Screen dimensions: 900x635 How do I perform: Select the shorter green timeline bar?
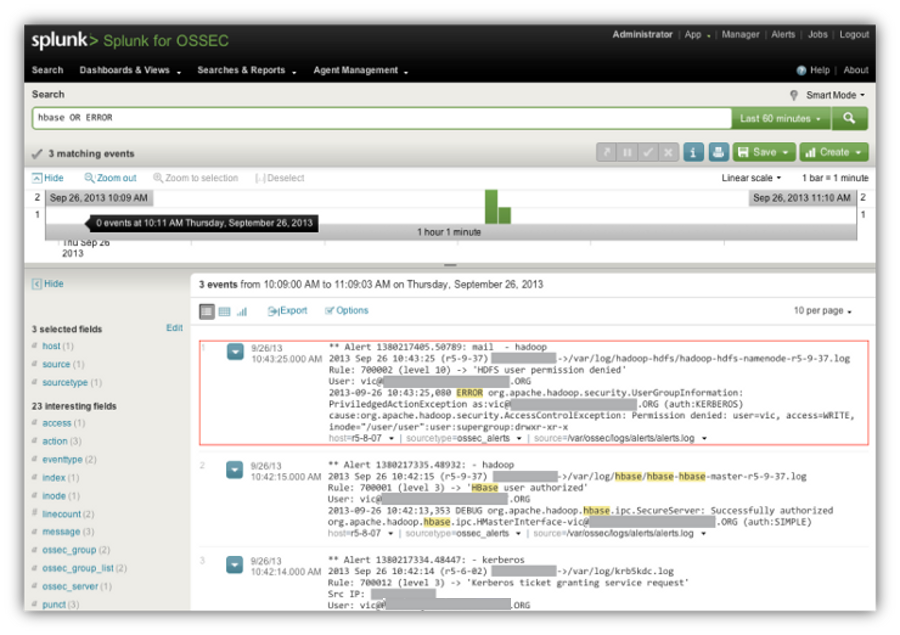[x=505, y=216]
